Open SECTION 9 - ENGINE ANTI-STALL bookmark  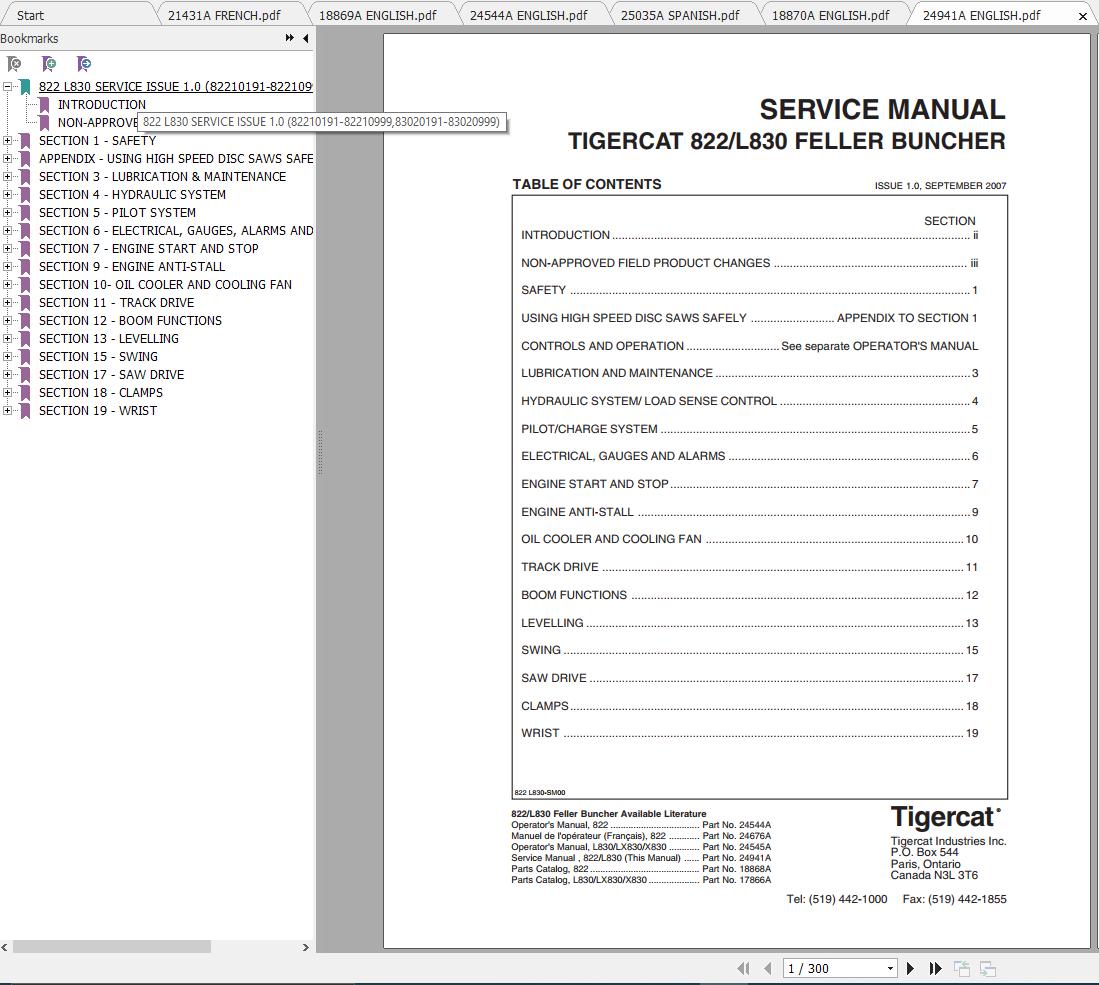pyautogui.click(x=132, y=267)
